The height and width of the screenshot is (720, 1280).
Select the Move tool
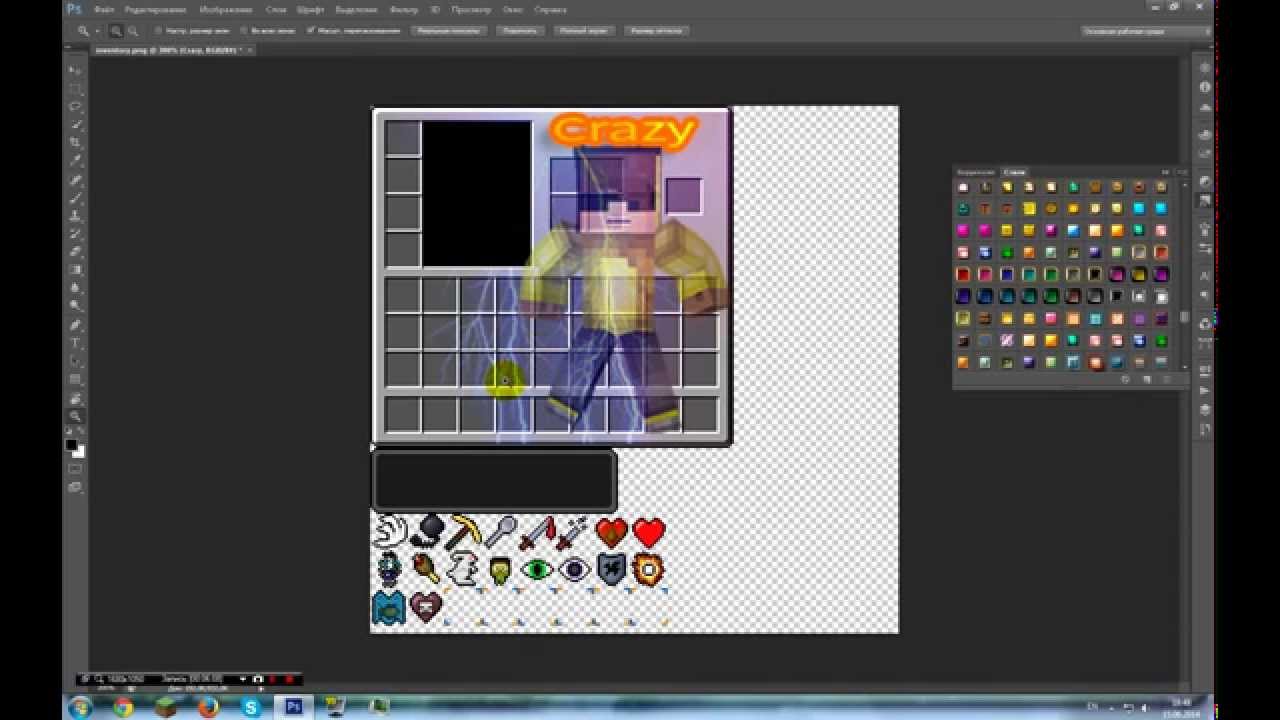pyautogui.click(x=75, y=70)
